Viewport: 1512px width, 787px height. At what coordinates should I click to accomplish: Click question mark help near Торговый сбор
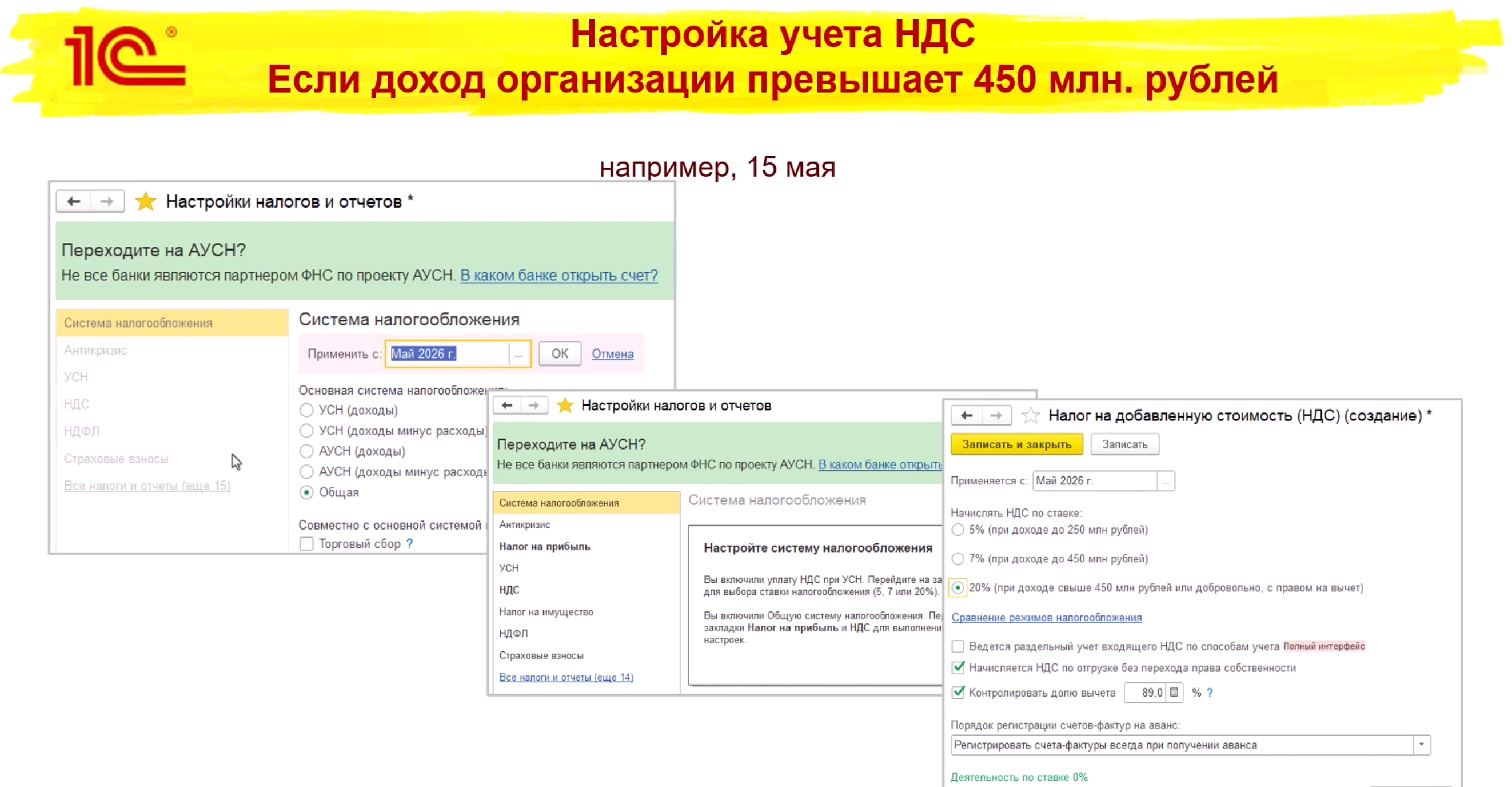410,544
